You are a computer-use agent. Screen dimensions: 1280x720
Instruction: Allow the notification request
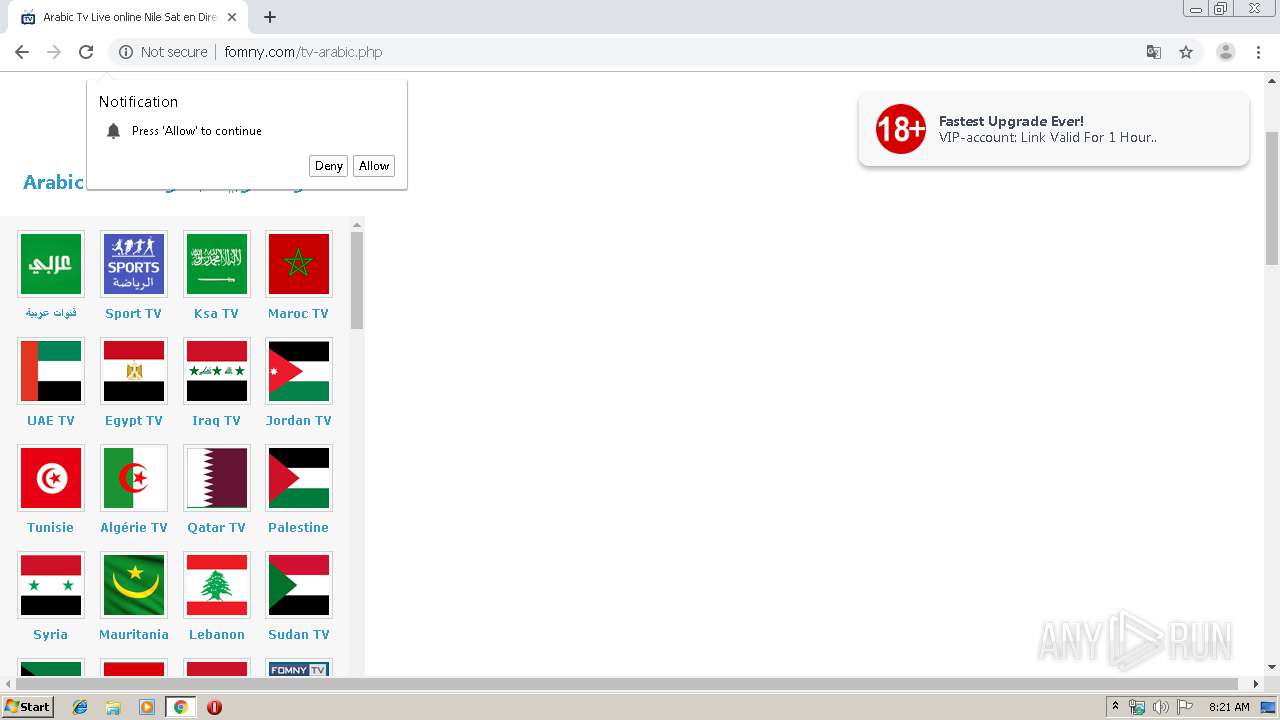(x=374, y=166)
